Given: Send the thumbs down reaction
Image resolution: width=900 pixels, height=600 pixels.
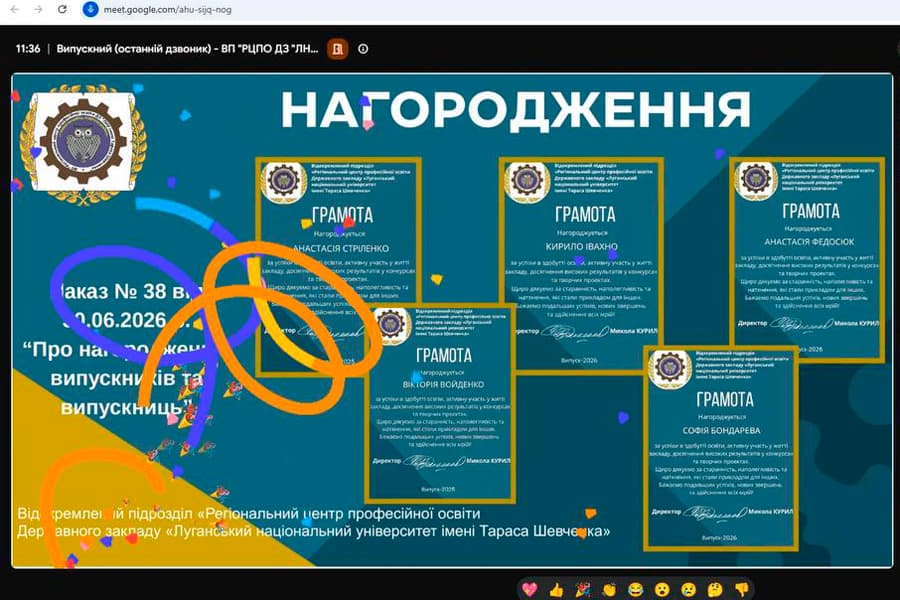Looking at the screenshot, I should coord(742,590).
